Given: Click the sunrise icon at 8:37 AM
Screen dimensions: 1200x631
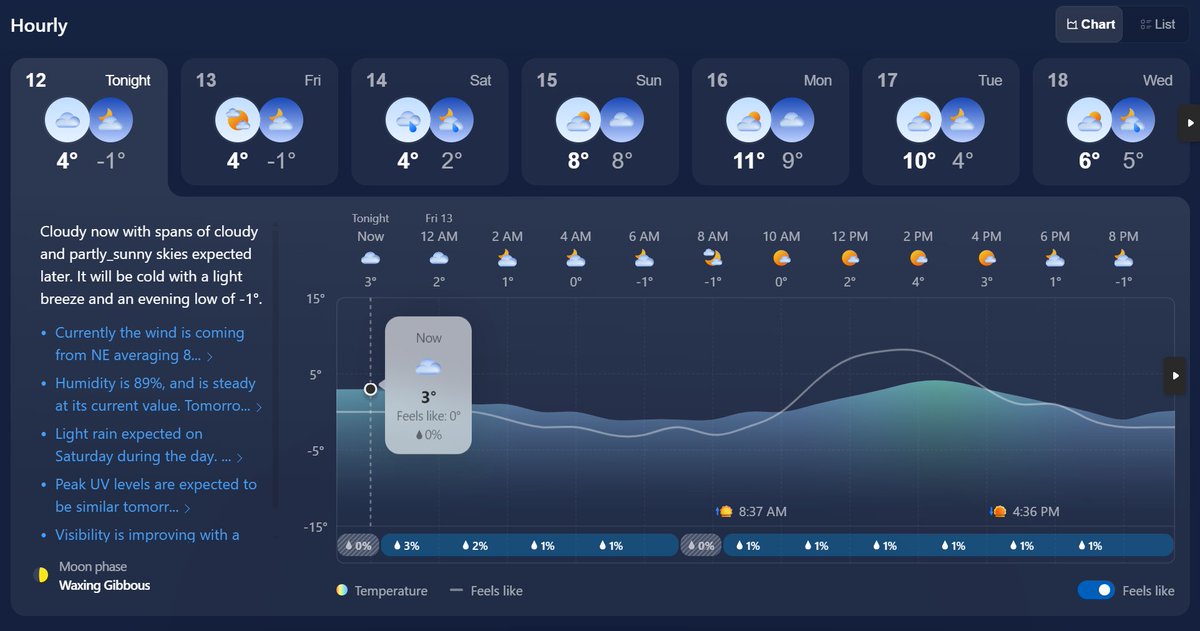Looking at the screenshot, I should pos(725,511).
